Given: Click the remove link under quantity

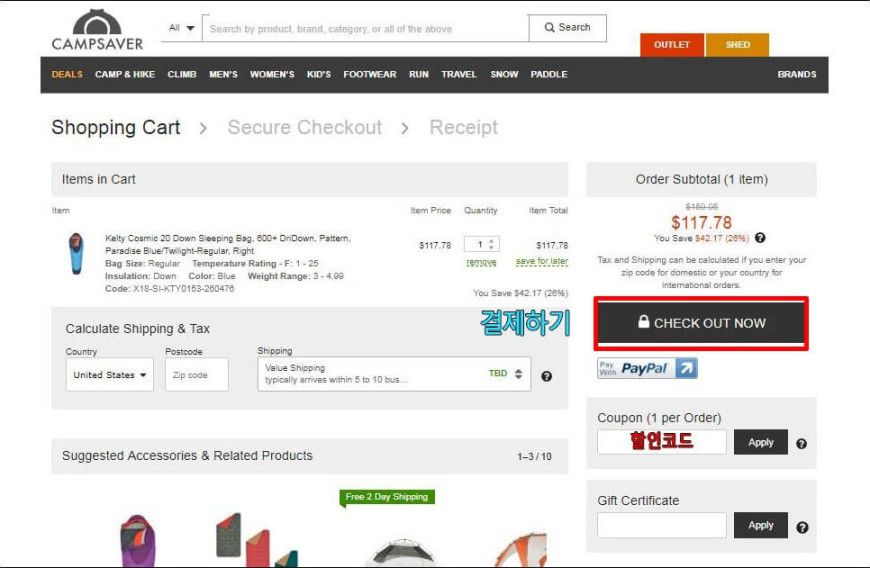Looking at the screenshot, I should pyautogui.click(x=481, y=262).
